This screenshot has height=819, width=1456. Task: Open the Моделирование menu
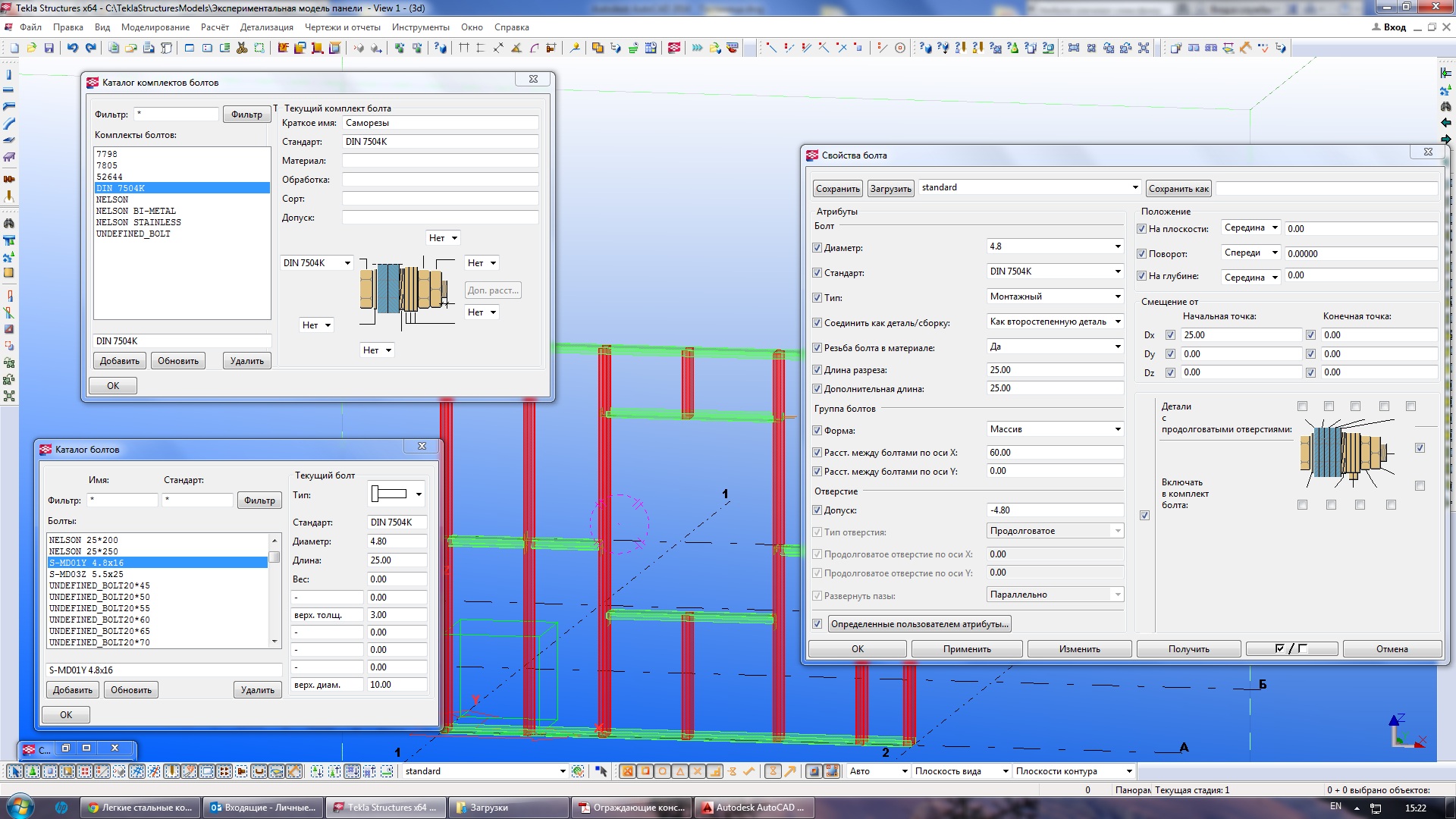(x=155, y=27)
